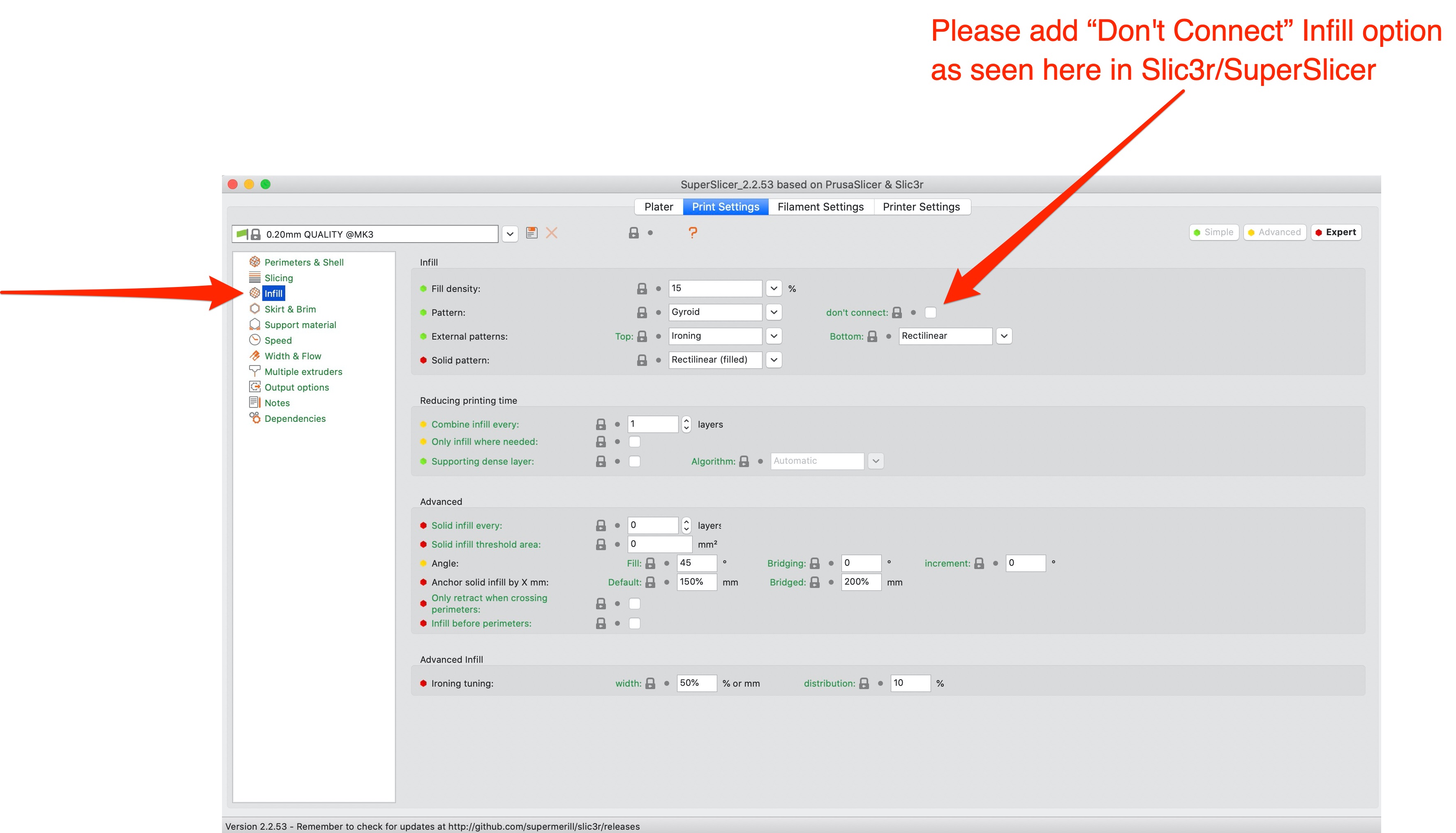1456x833 pixels.
Task: Open Output options via its gear icon
Action: click(x=256, y=387)
